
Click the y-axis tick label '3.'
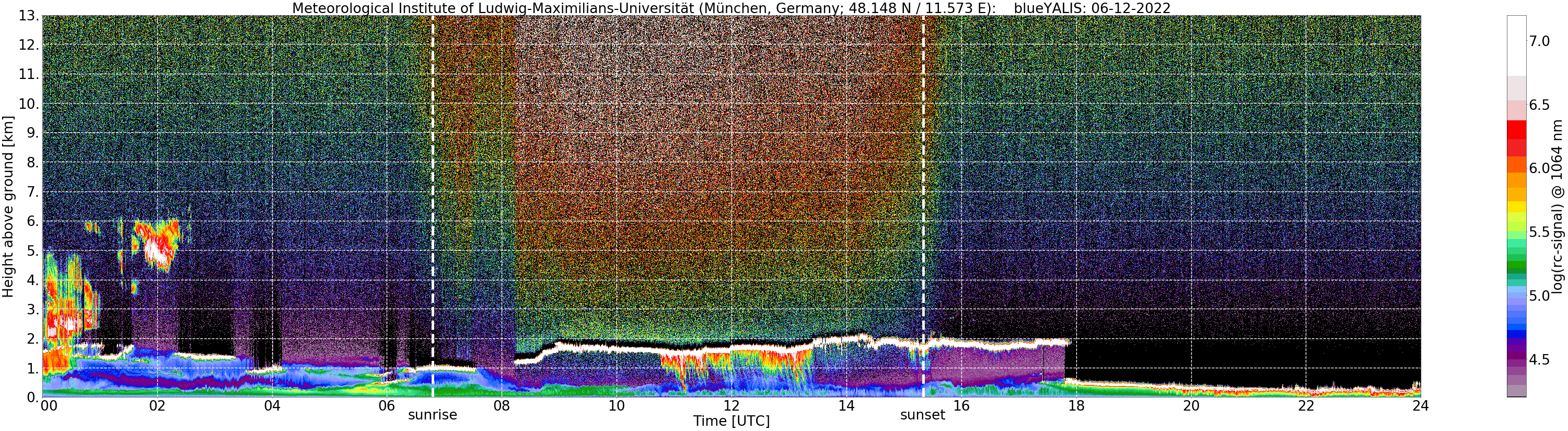(x=33, y=309)
